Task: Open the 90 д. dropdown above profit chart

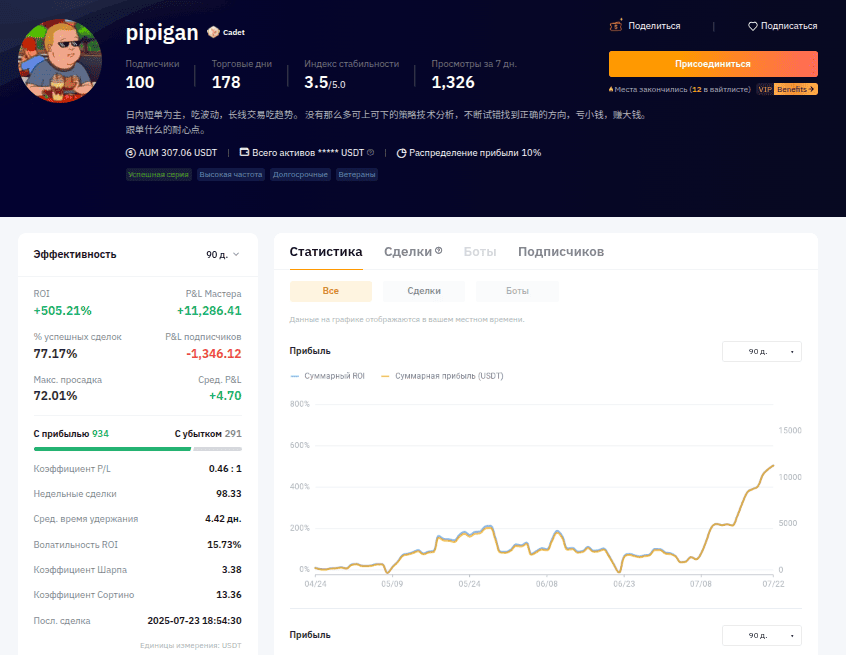Action: coord(762,352)
